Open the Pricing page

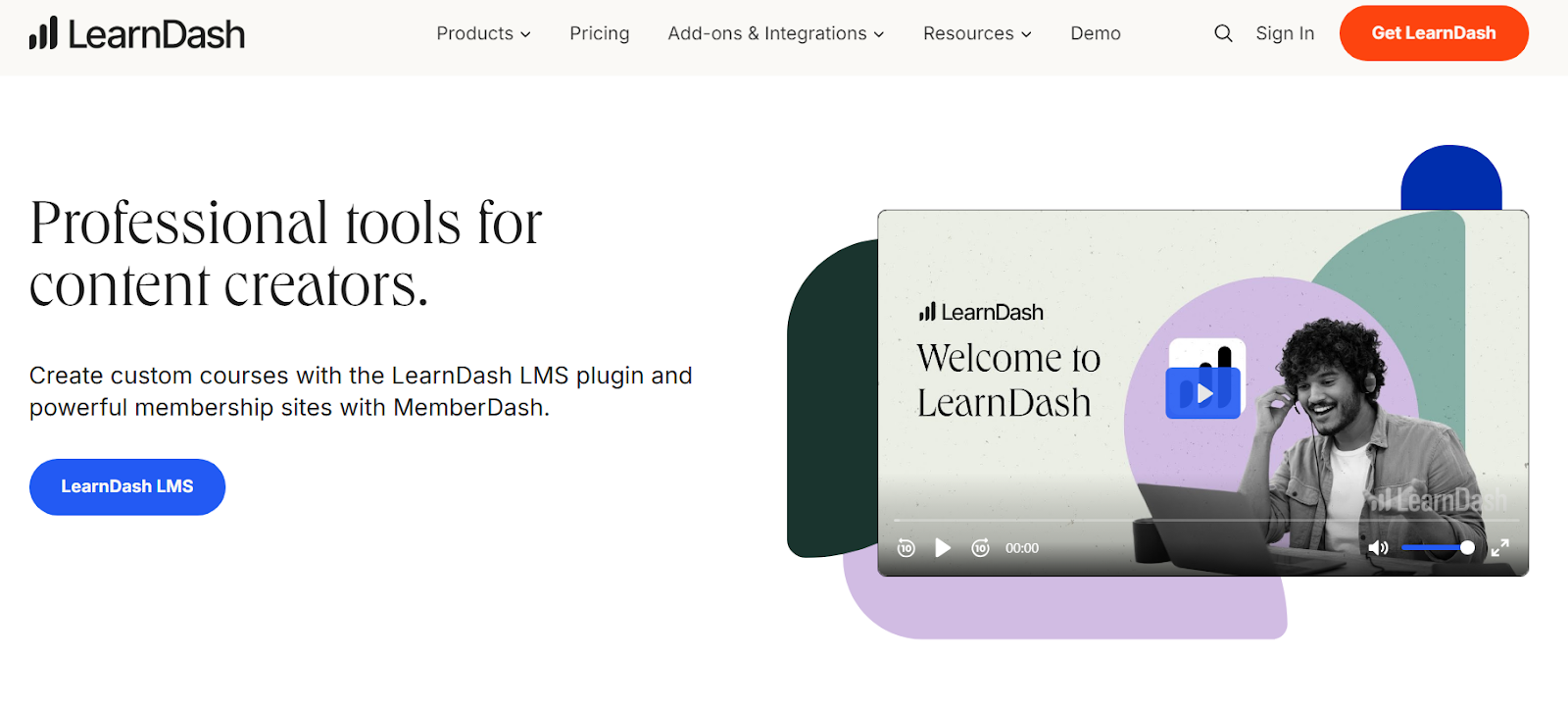click(600, 33)
